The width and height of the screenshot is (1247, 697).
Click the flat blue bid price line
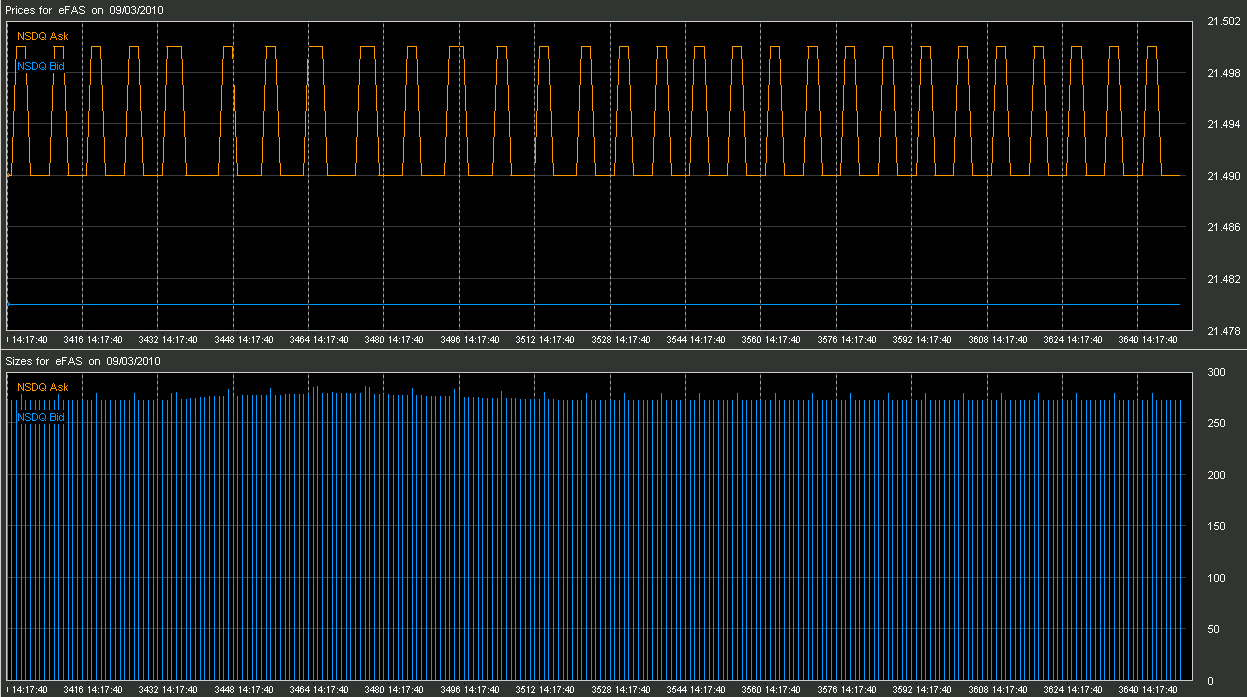pyautogui.click(x=594, y=304)
